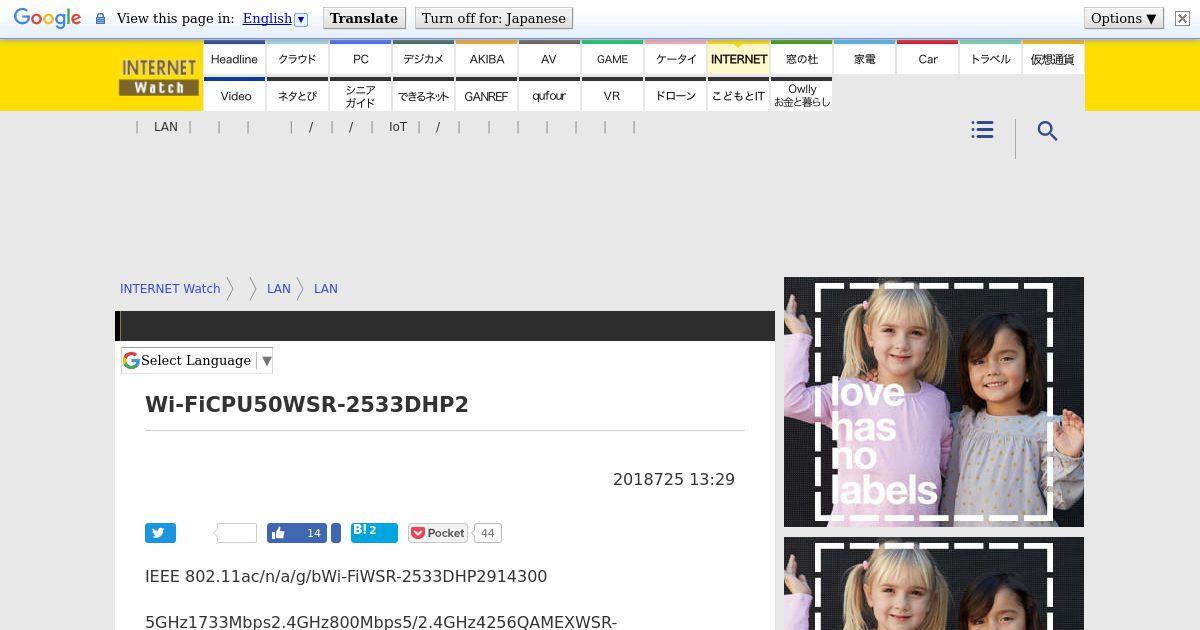Click the empty tweet count box
The width and height of the screenshot is (1200, 630).
click(236, 533)
